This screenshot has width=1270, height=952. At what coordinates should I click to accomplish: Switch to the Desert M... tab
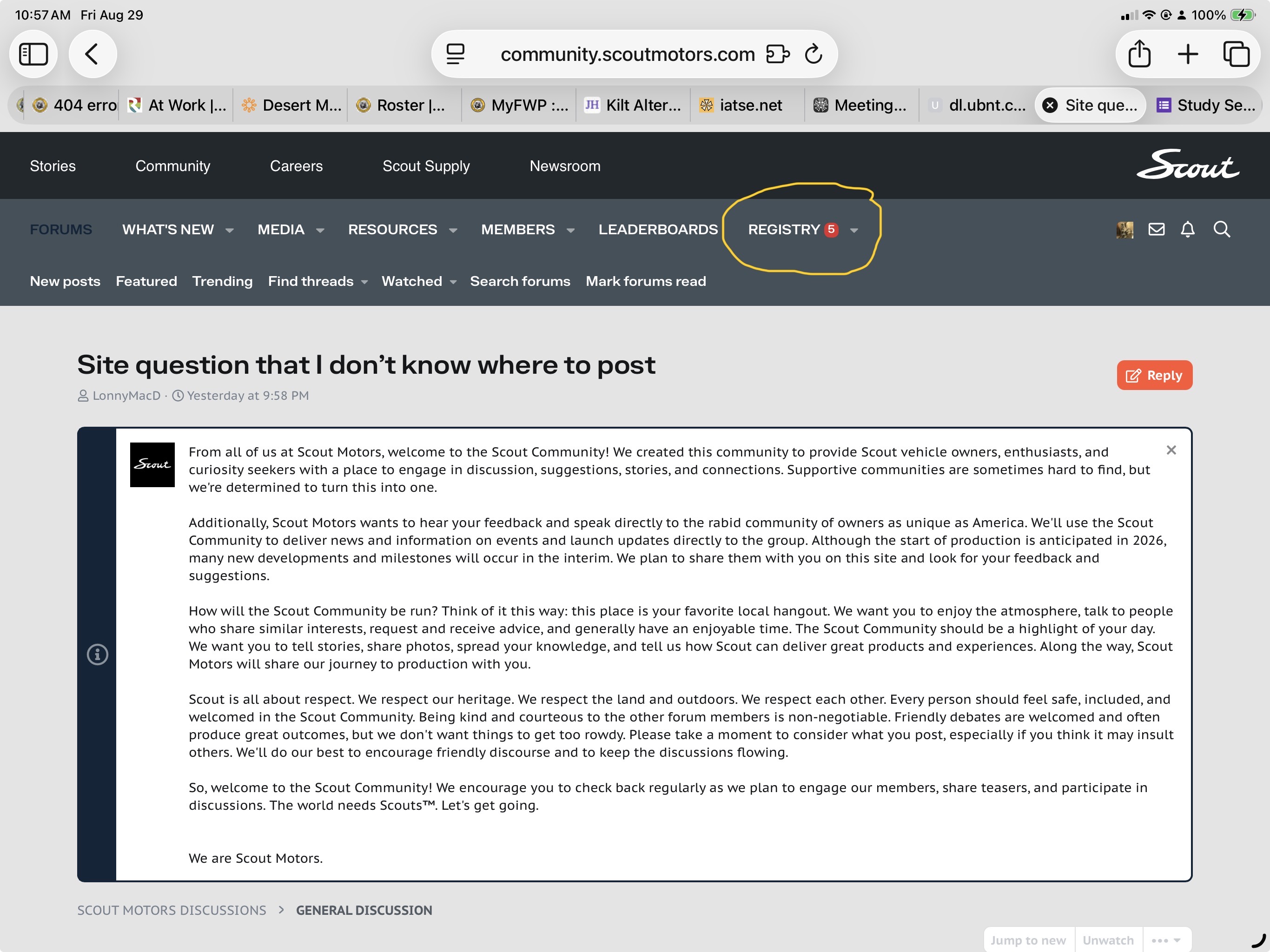[291, 105]
